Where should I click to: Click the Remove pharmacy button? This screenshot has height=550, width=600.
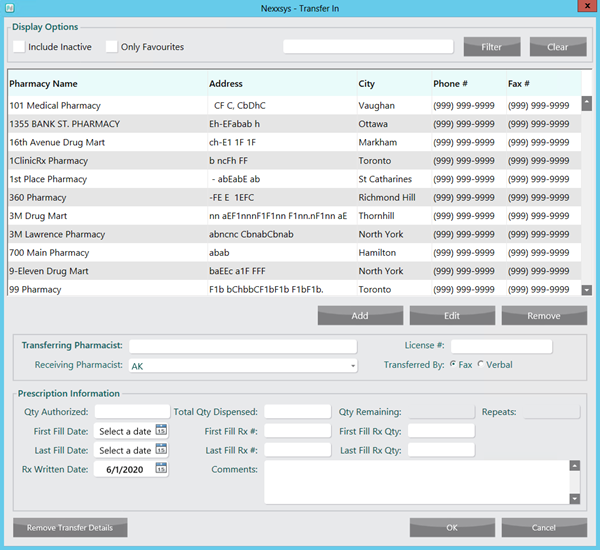[544, 315]
